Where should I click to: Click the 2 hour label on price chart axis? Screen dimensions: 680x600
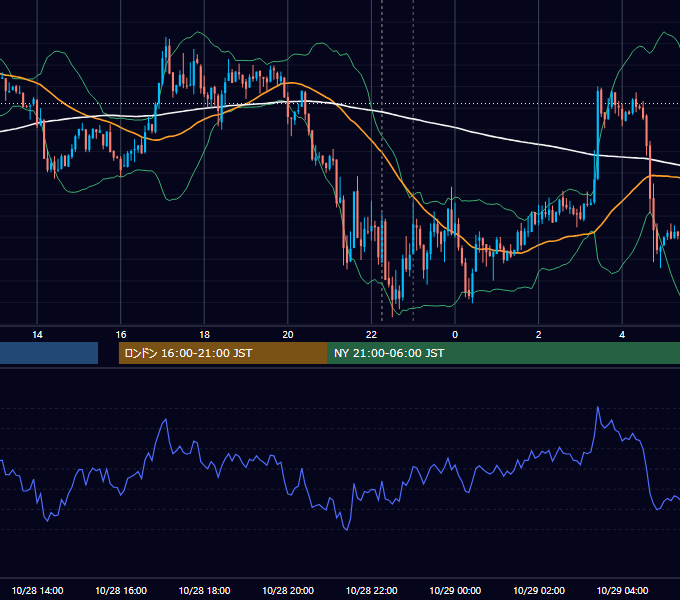pyautogui.click(x=539, y=335)
